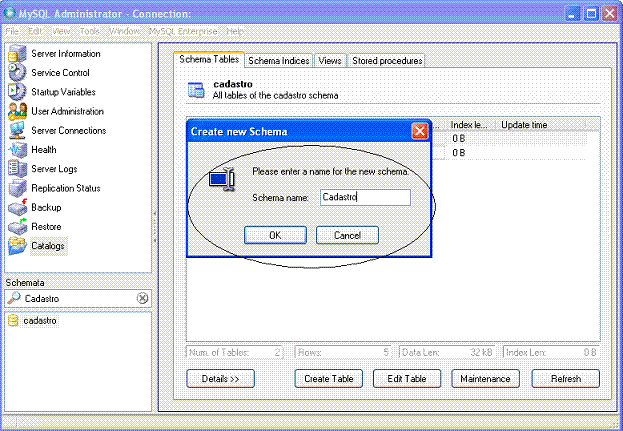
Task: Minimize the MySQL Administrator window
Action: coord(572,14)
